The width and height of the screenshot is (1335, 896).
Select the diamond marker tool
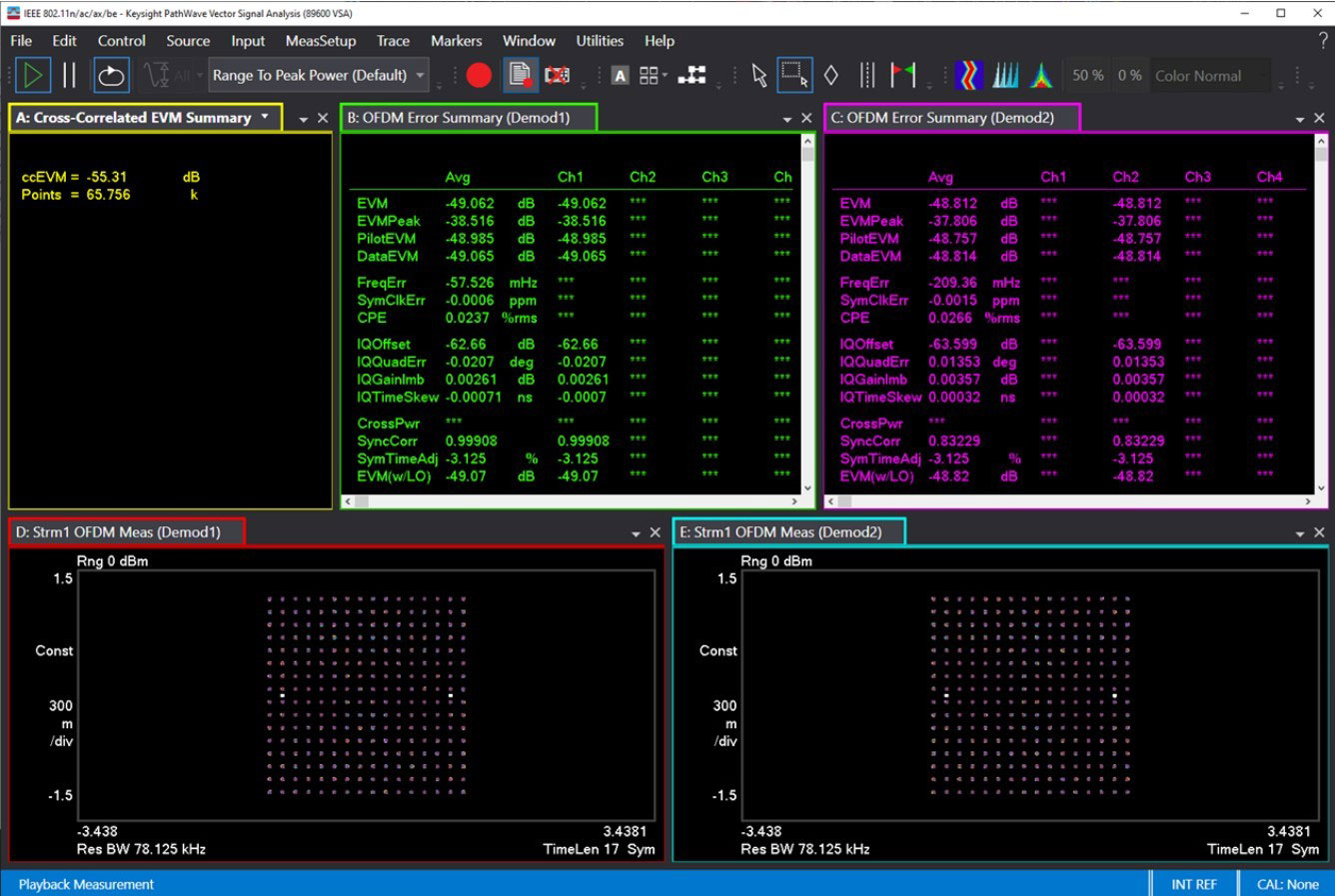830,75
